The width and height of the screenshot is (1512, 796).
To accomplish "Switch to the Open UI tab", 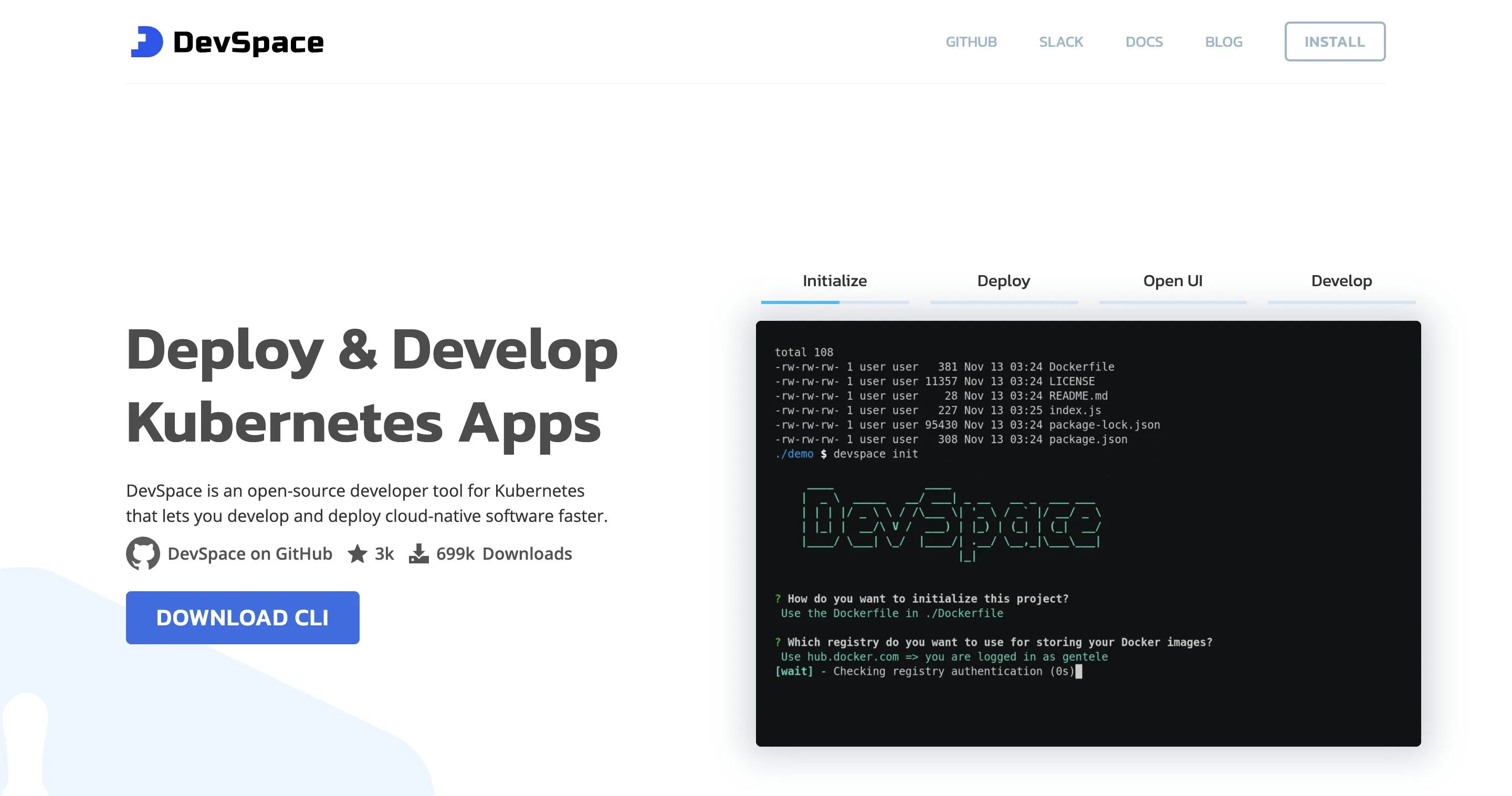I will (1172, 280).
